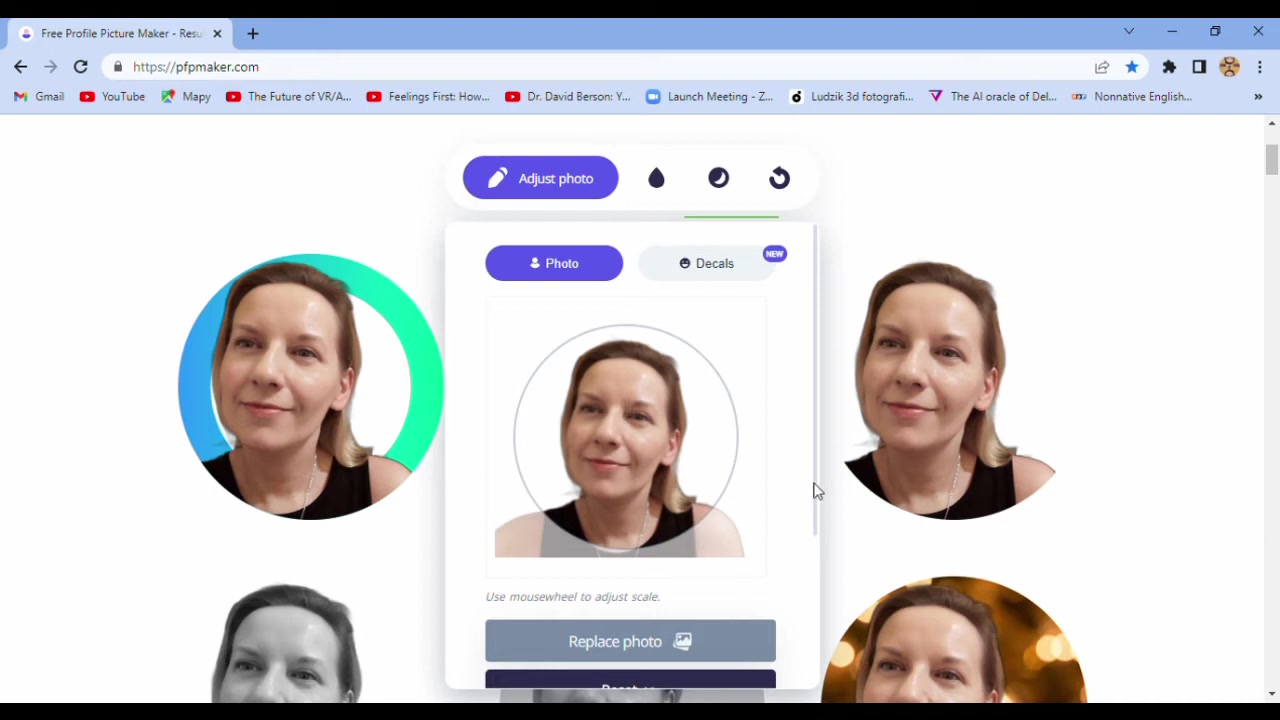1280x720 pixels.
Task: Open the contrast half-circle tool
Action: [x=718, y=178]
